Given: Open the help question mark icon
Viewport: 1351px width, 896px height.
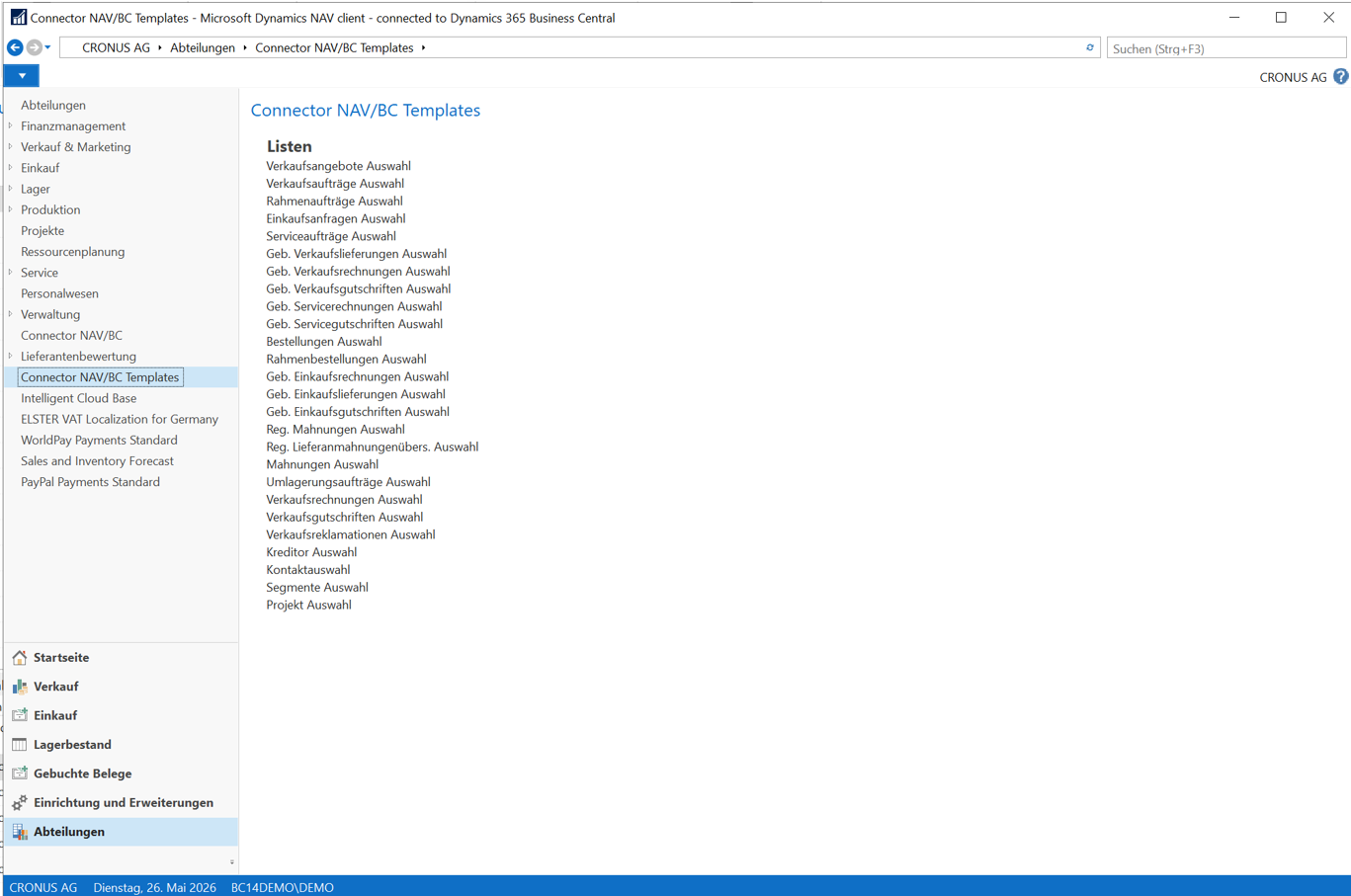Looking at the screenshot, I should [1340, 77].
